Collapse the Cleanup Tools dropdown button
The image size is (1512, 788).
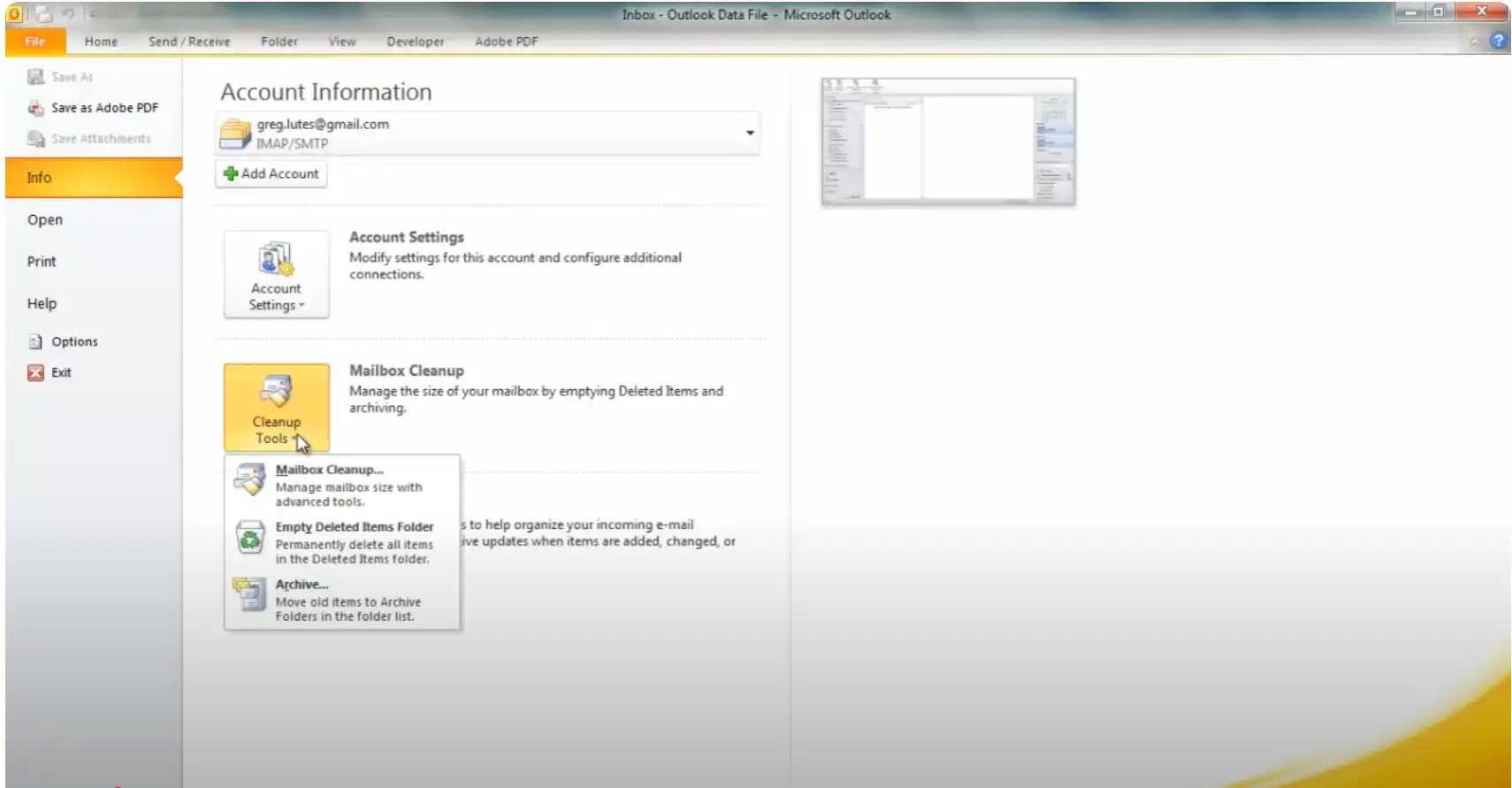[x=276, y=408]
